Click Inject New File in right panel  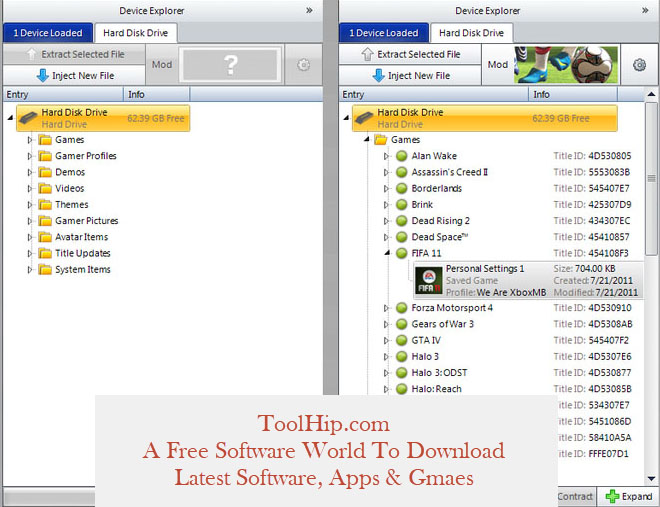pyautogui.click(x=410, y=76)
